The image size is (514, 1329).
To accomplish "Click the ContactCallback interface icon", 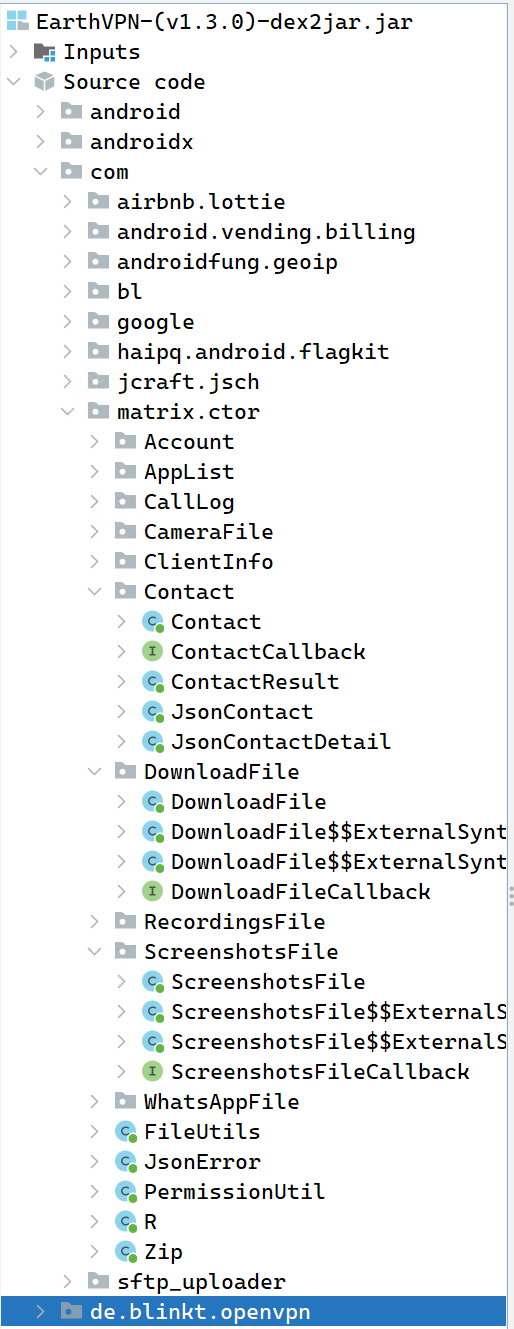I will [153, 652].
